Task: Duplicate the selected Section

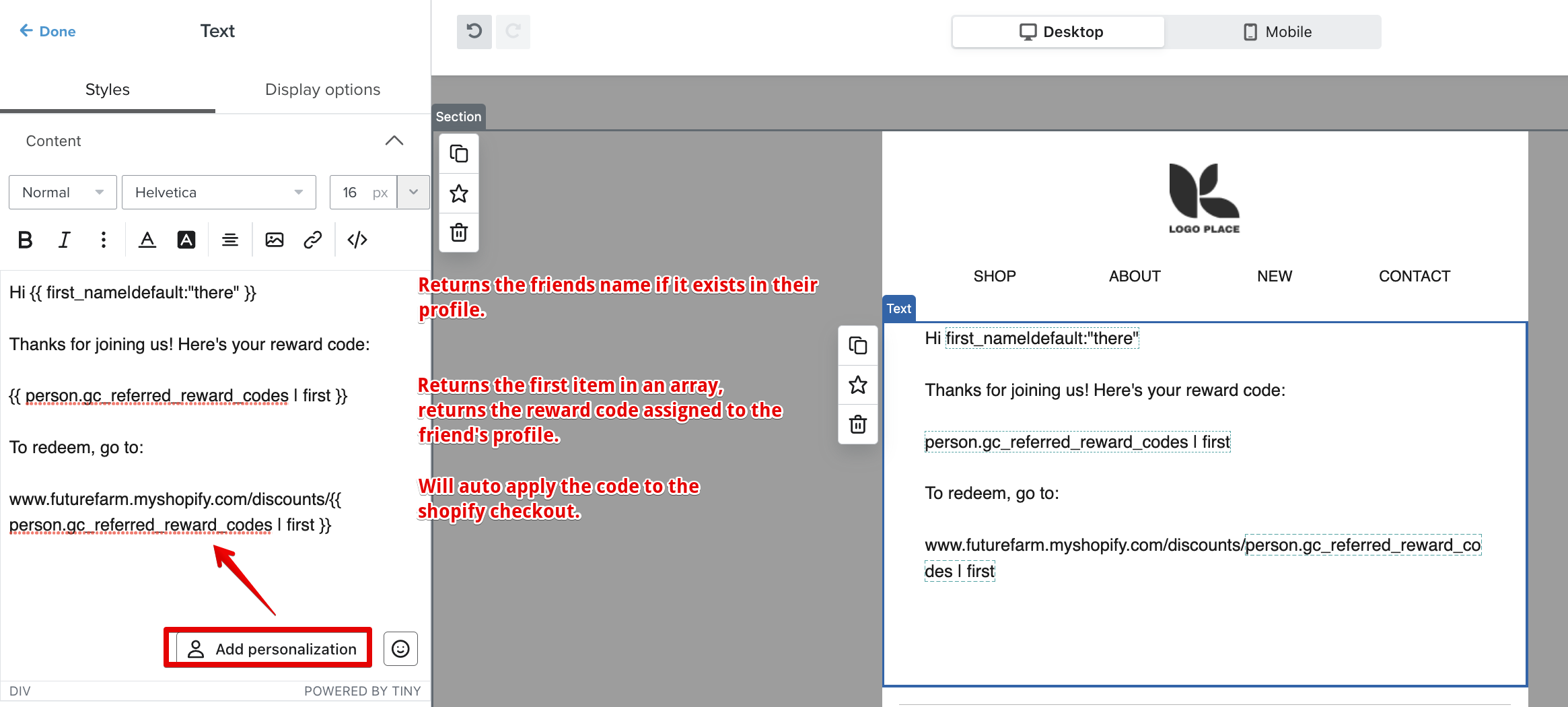Action: (458, 153)
